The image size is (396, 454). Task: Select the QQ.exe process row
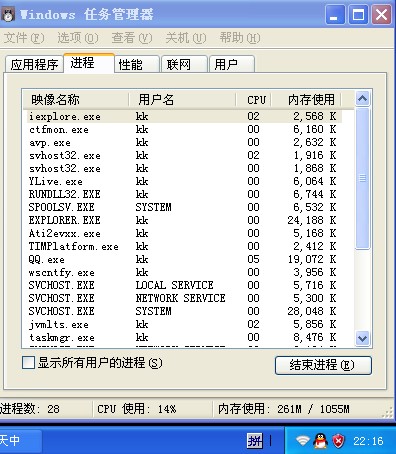click(x=182, y=259)
